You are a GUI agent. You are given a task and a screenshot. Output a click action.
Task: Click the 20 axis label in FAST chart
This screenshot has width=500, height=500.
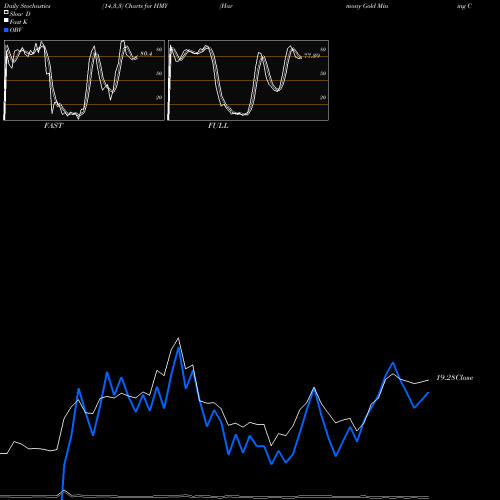(159, 97)
